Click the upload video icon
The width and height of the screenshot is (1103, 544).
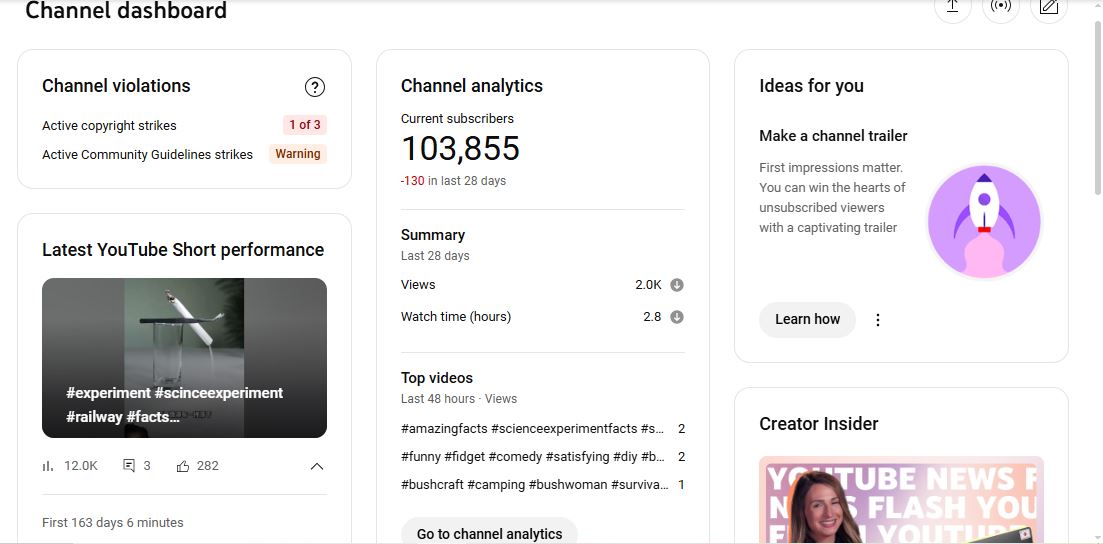pyautogui.click(x=952, y=7)
